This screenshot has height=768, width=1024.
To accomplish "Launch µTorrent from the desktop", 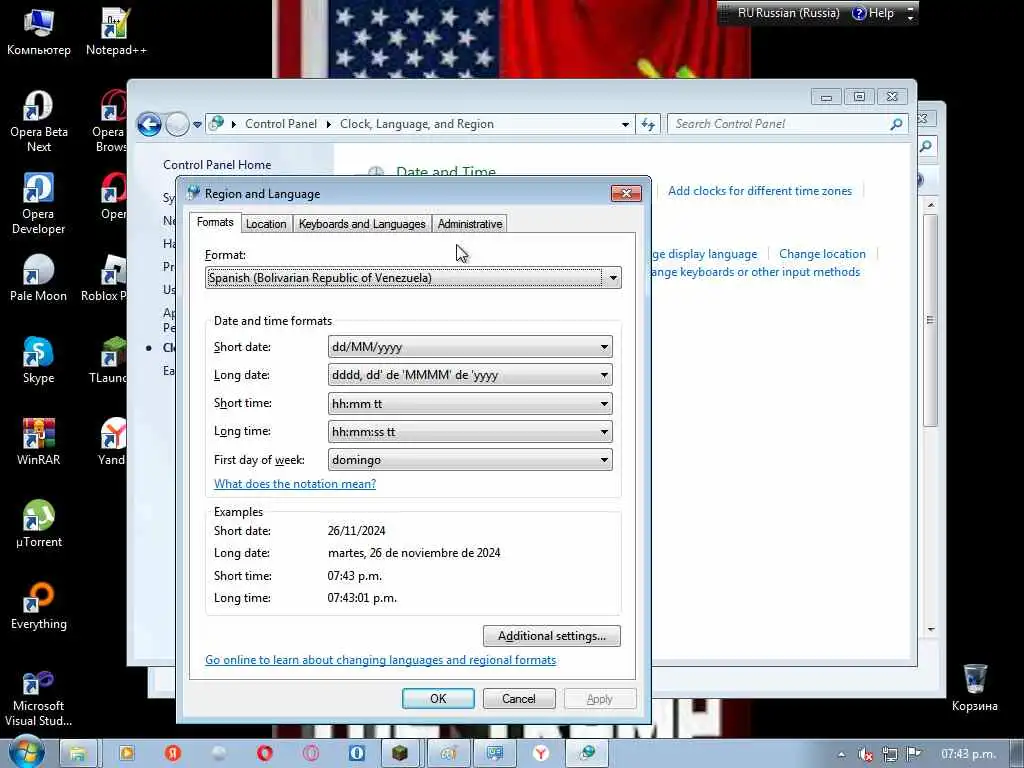I will click(39, 524).
